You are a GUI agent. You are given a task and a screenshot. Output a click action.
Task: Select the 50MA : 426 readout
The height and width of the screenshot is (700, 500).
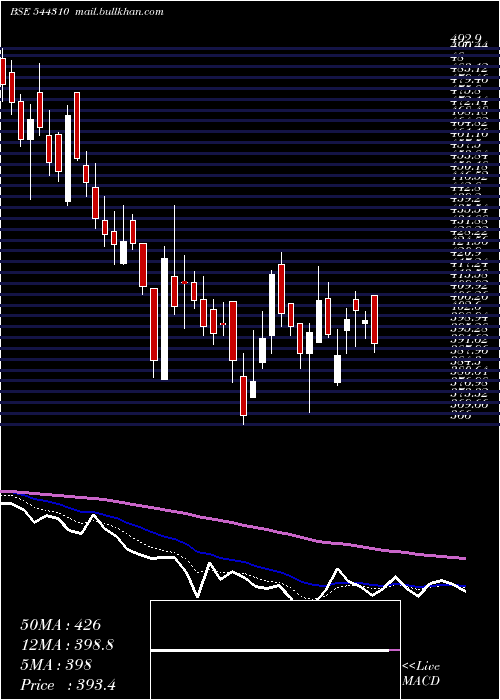61,625
